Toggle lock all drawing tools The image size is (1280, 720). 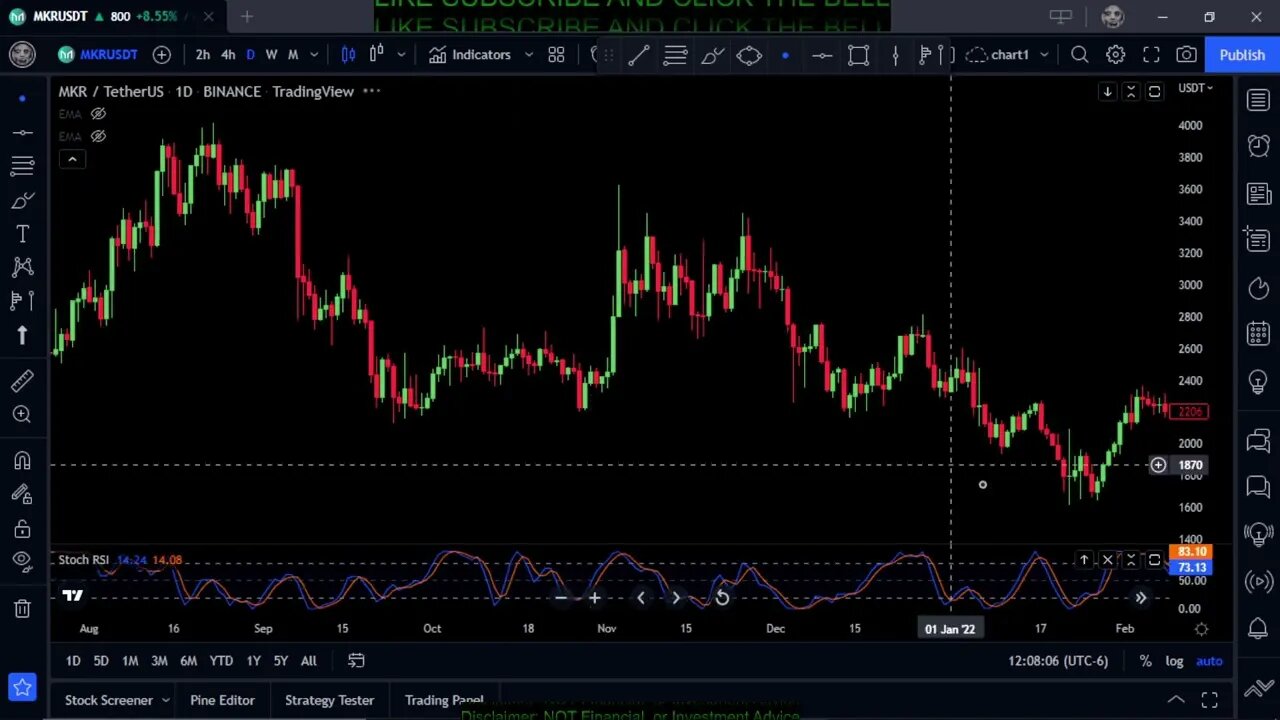click(x=22, y=528)
